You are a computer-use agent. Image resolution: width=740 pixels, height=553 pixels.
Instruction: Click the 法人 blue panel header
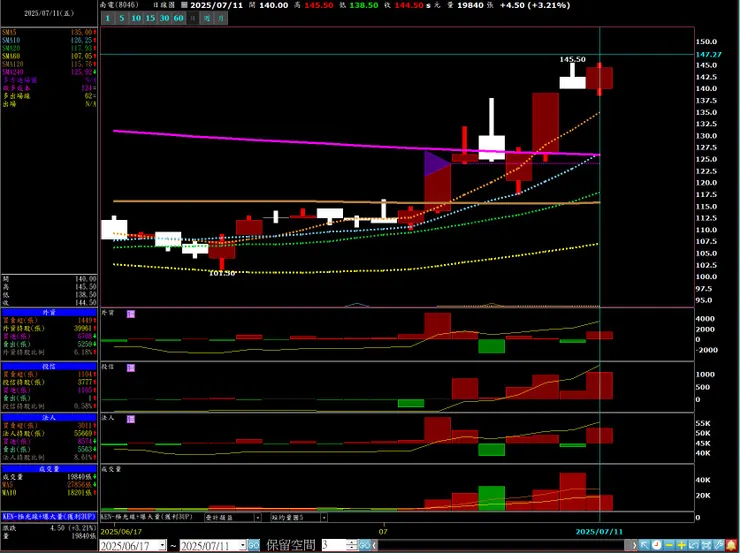point(49,418)
